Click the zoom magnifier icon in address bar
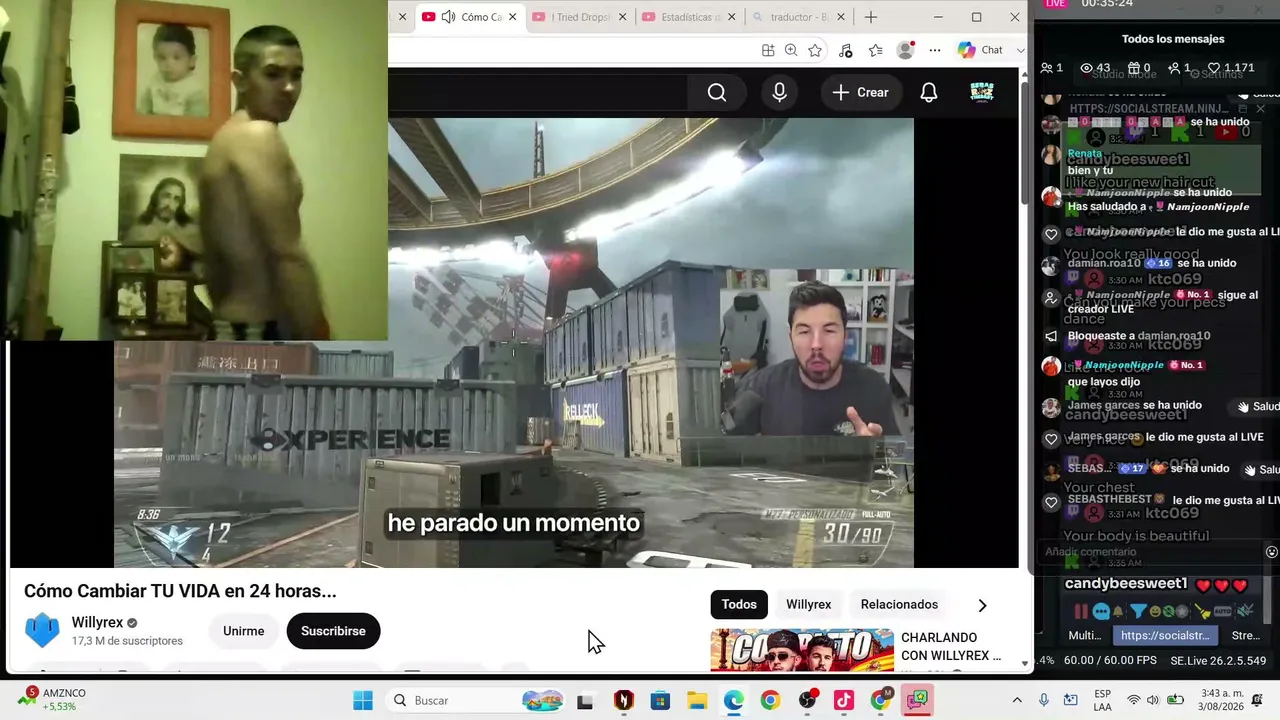 (x=791, y=50)
